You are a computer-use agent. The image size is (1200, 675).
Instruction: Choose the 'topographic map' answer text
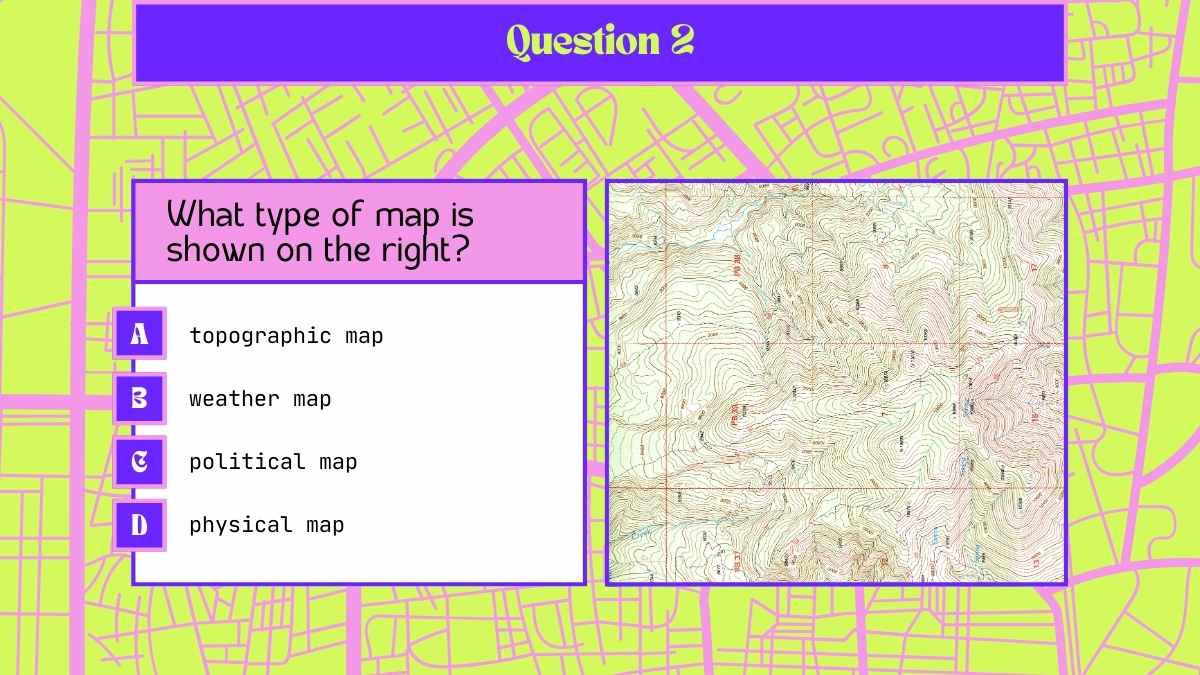(286, 336)
